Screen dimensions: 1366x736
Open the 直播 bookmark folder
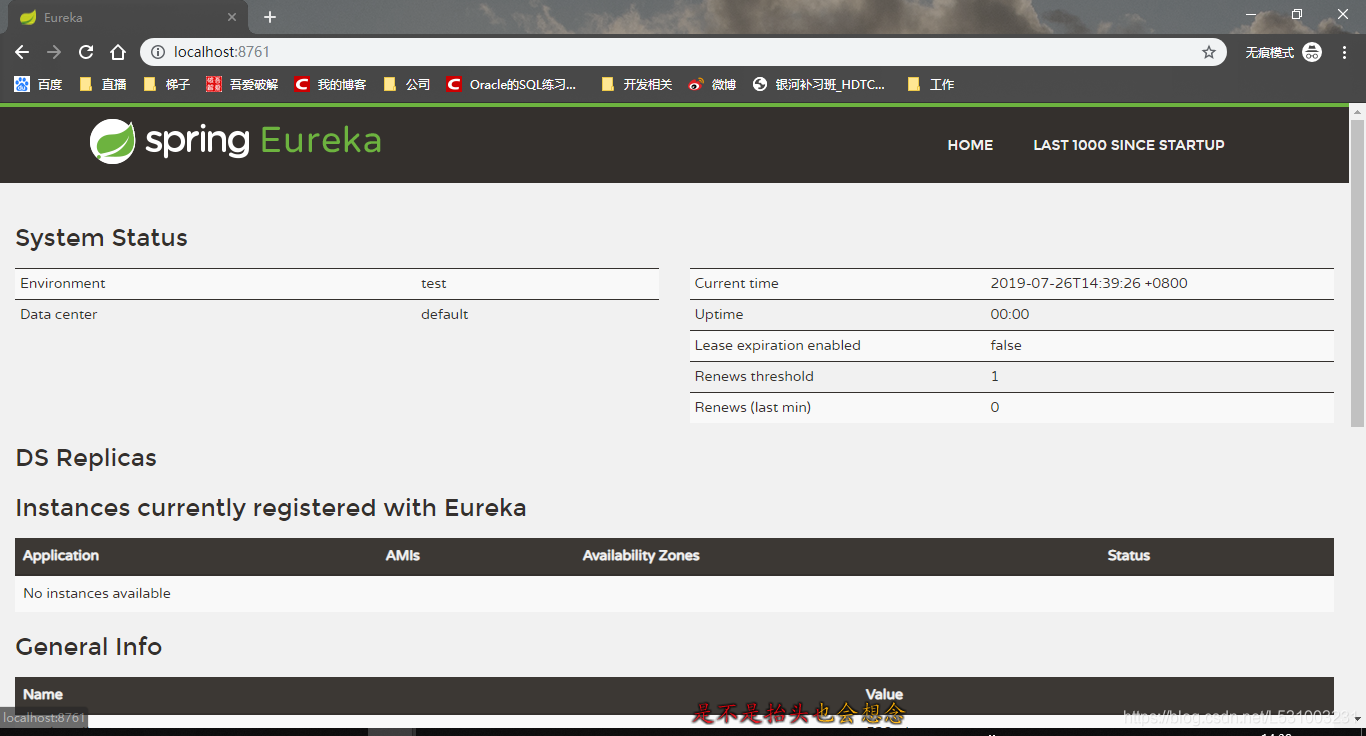pyautogui.click(x=103, y=85)
